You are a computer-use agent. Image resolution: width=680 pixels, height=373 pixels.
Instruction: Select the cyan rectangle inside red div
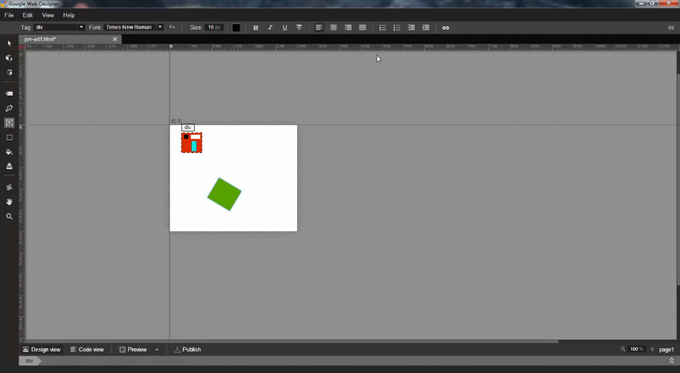194,146
